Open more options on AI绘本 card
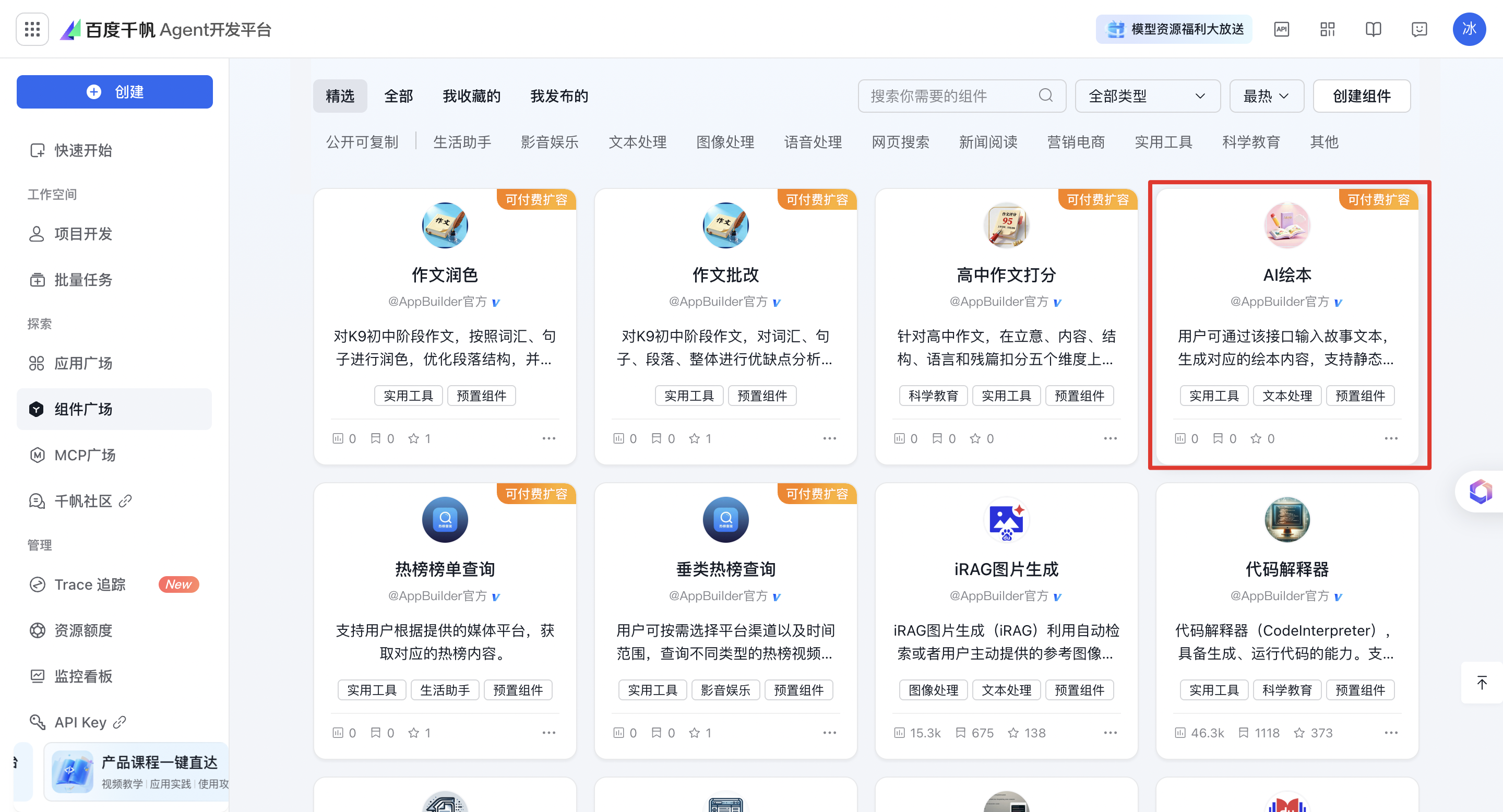 [x=1391, y=439]
